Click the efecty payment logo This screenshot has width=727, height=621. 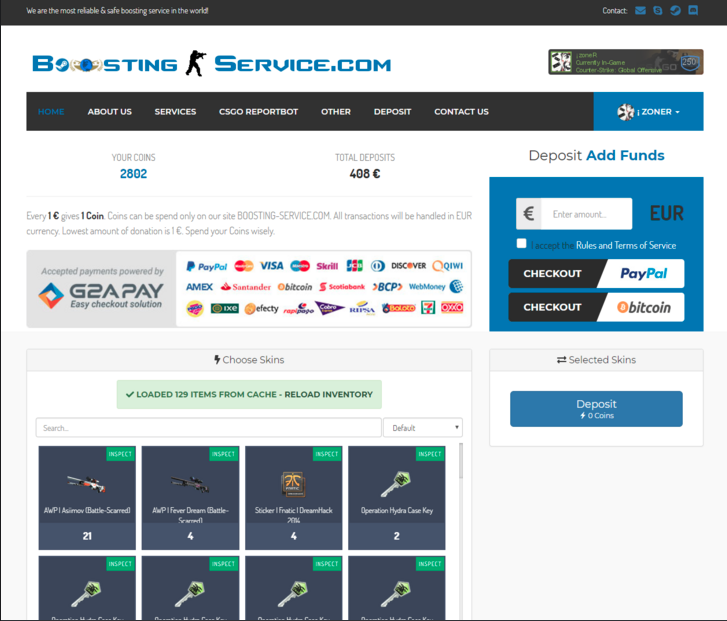261,308
